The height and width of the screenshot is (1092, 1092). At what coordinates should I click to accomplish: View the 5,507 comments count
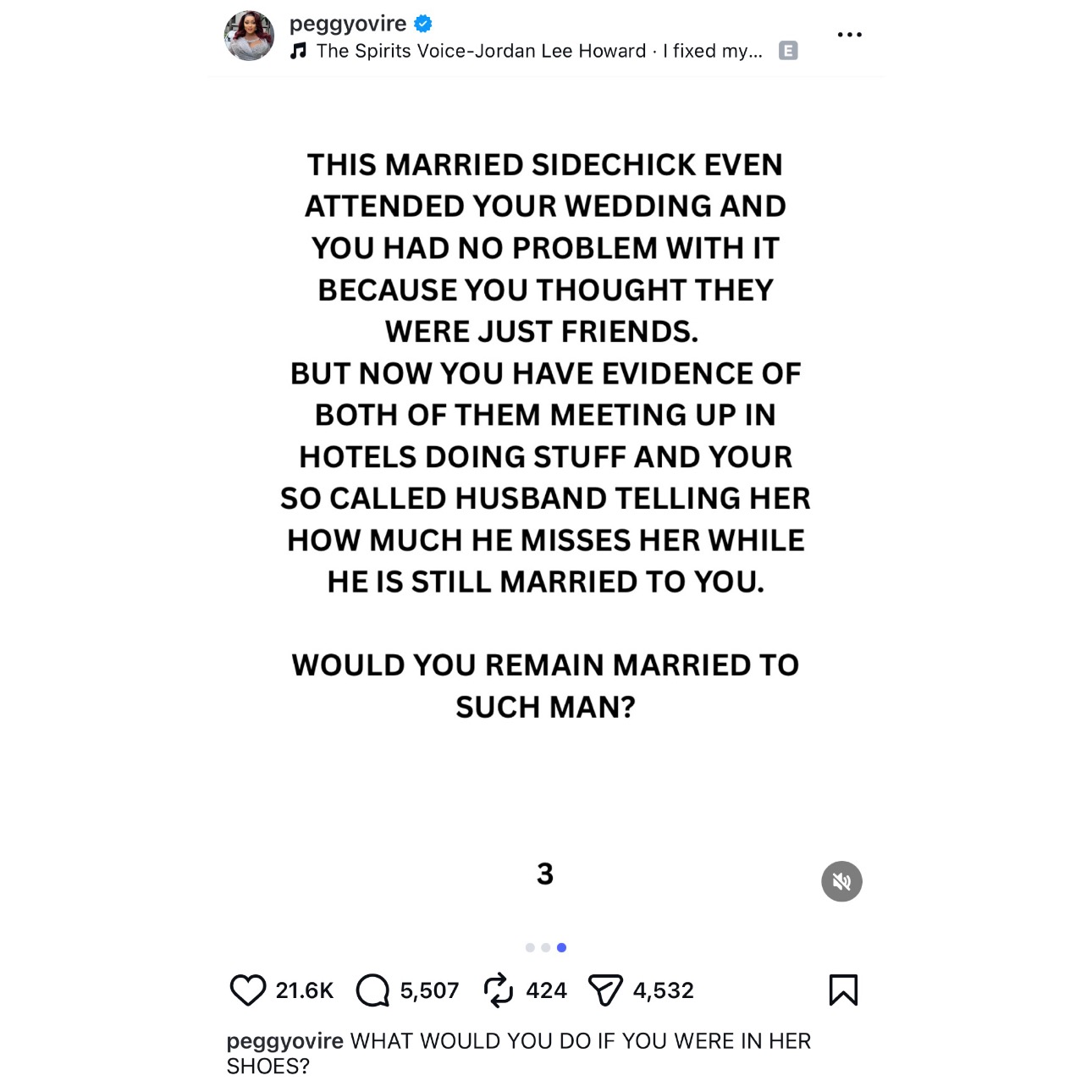point(429,990)
